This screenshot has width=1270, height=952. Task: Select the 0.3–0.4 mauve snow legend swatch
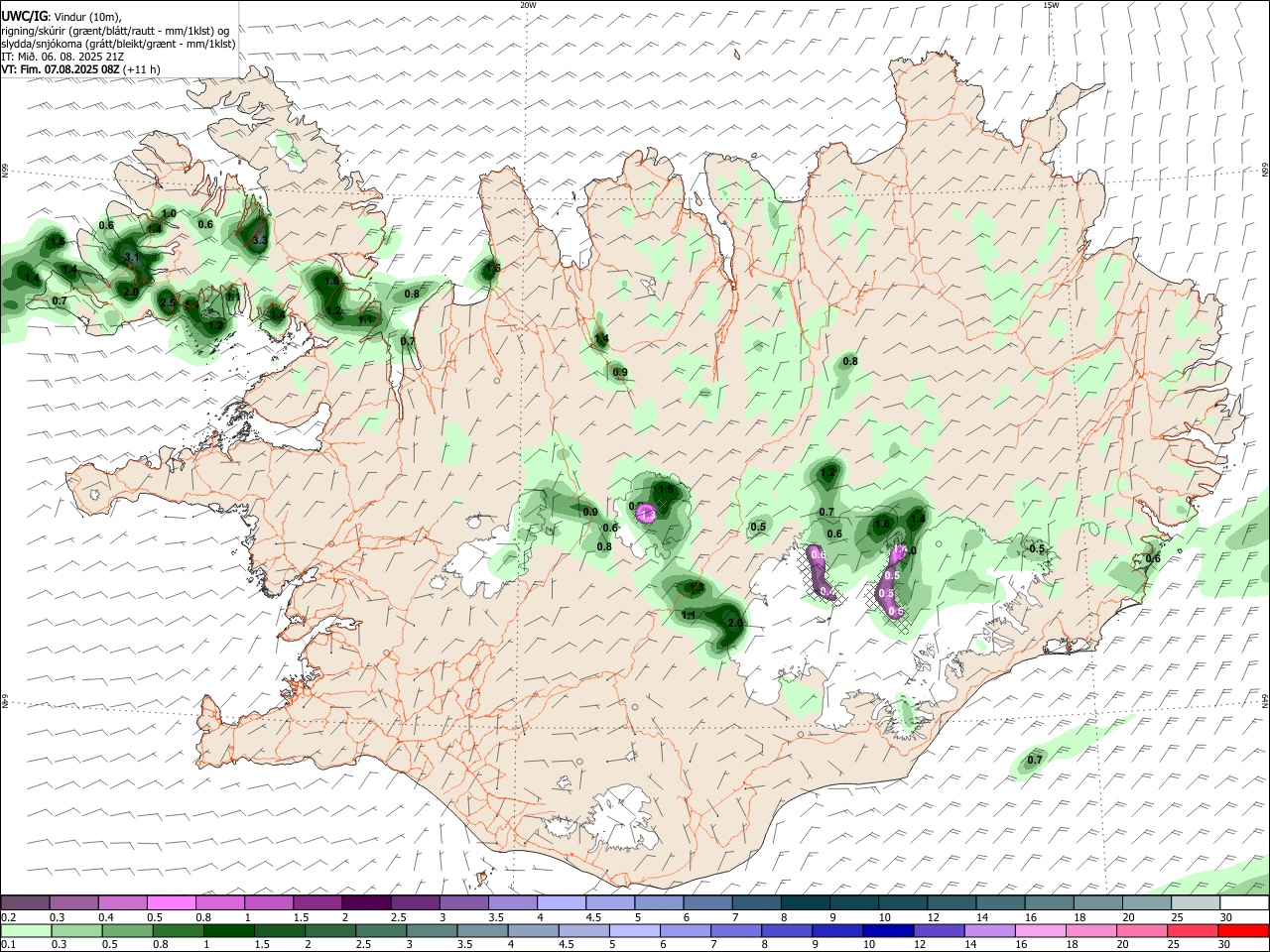(x=73, y=903)
